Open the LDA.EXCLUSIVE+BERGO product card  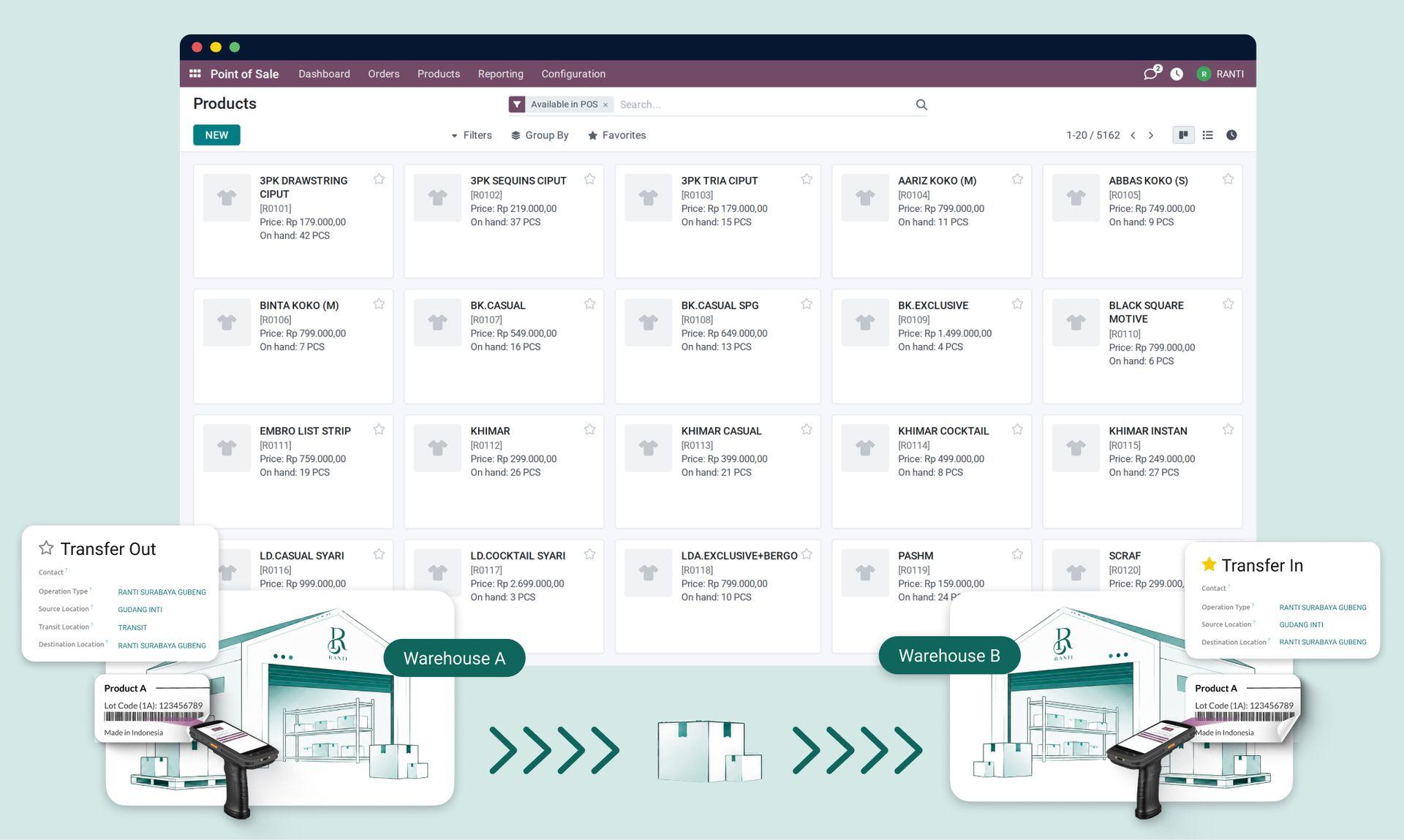click(717, 597)
